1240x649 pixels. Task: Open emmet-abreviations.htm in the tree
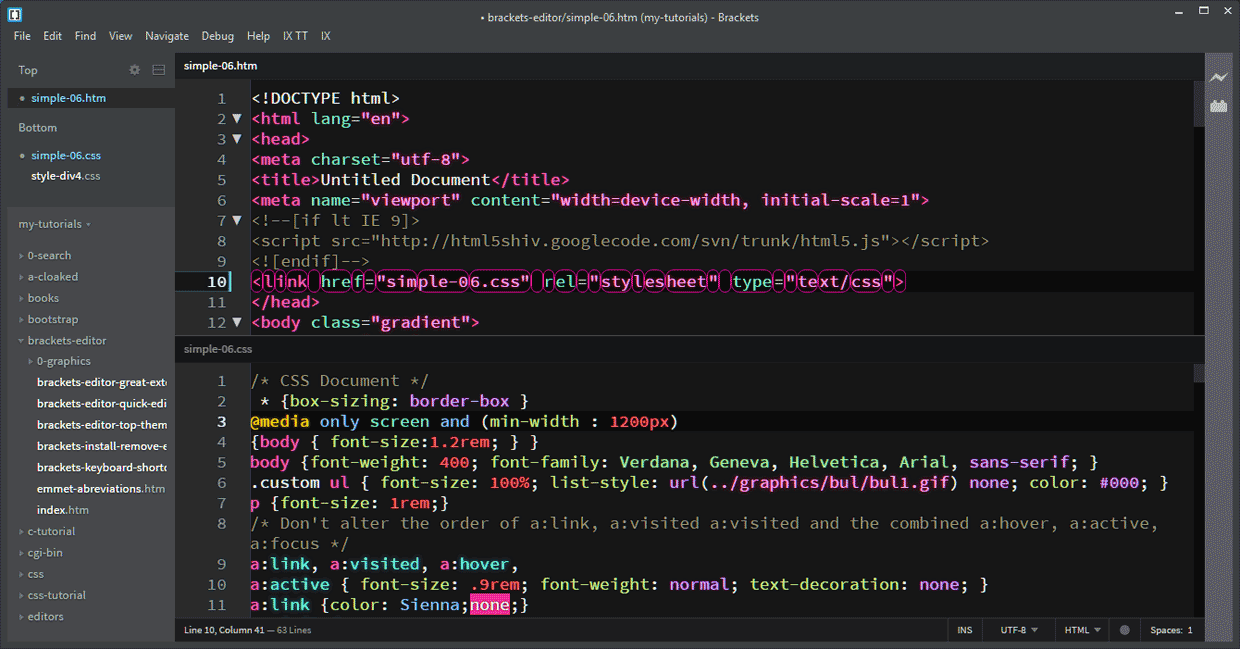pos(100,489)
